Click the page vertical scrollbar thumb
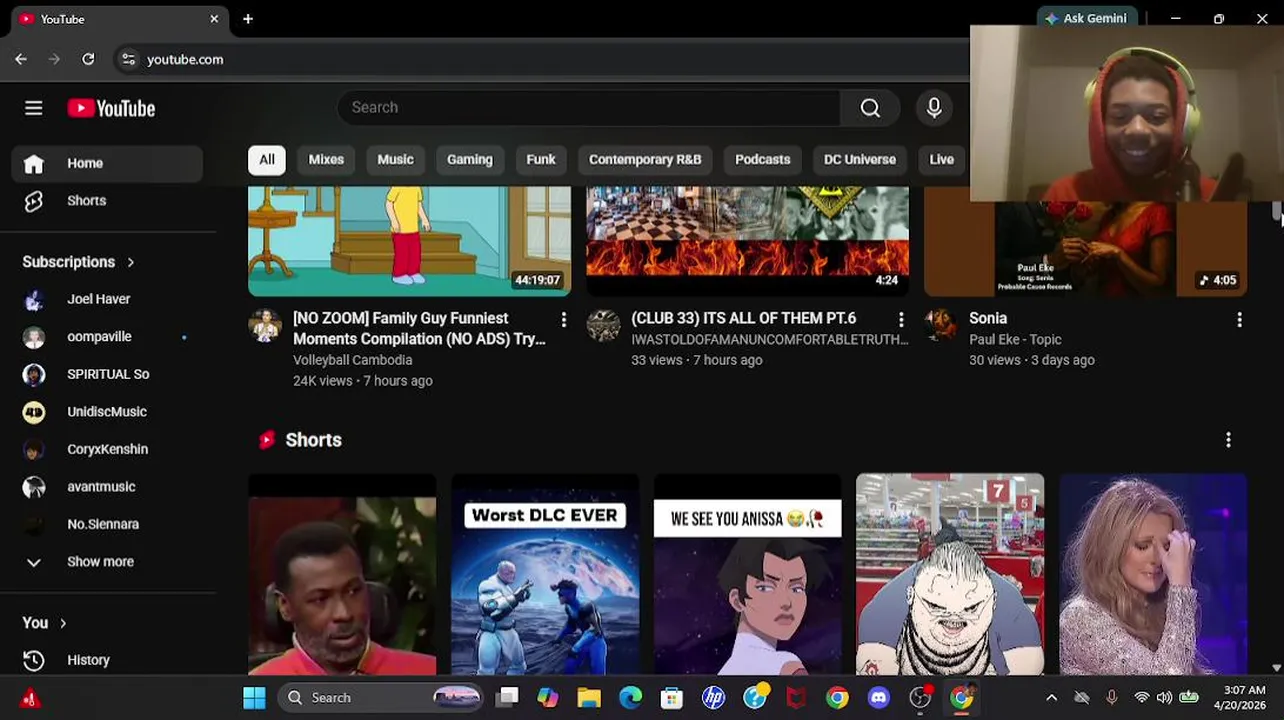This screenshot has width=1284, height=720. click(x=1277, y=212)
